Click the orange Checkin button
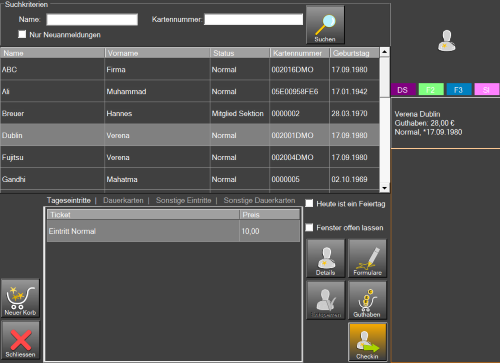 click(x=368, y=342)
